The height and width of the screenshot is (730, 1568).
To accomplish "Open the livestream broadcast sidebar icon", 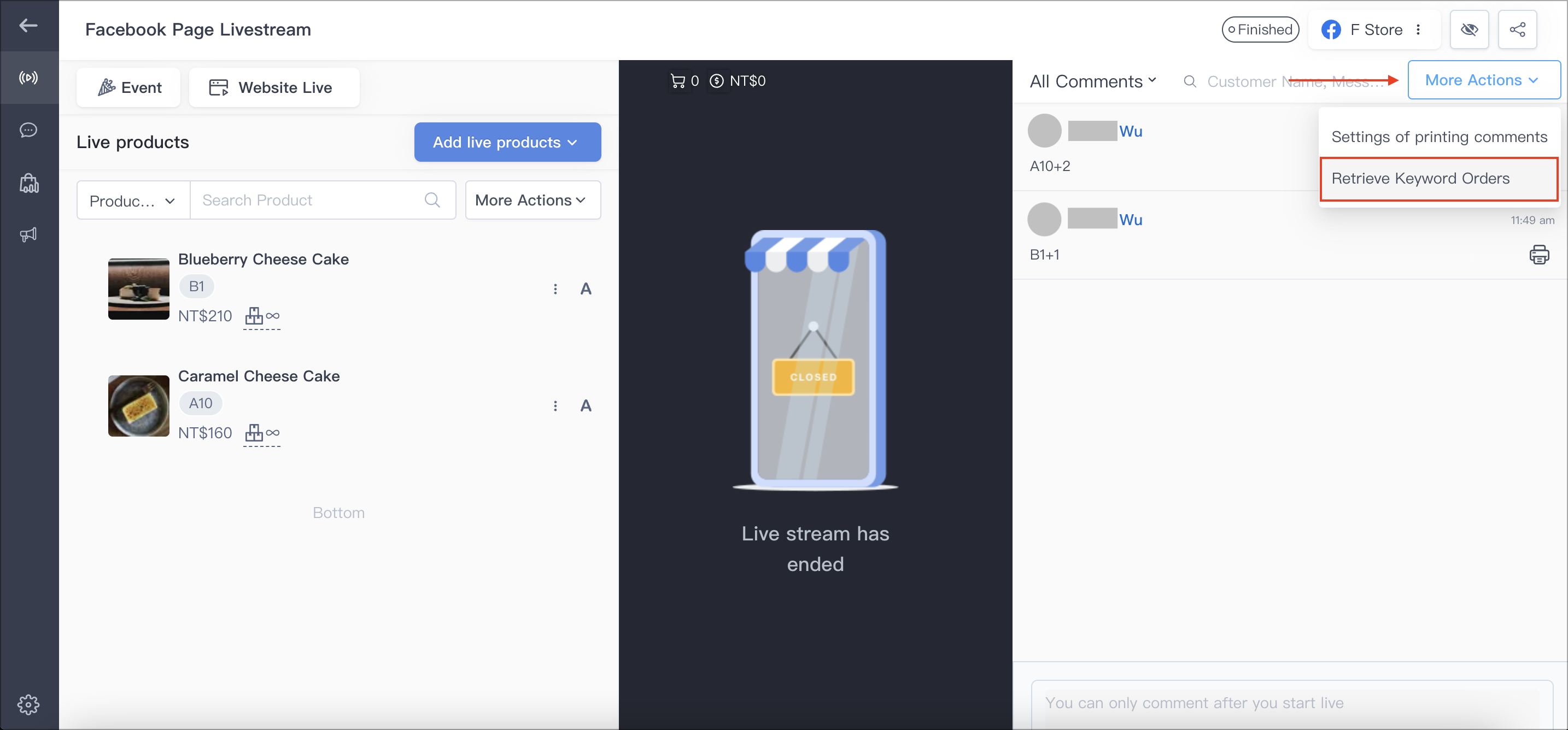I will 28,77.
